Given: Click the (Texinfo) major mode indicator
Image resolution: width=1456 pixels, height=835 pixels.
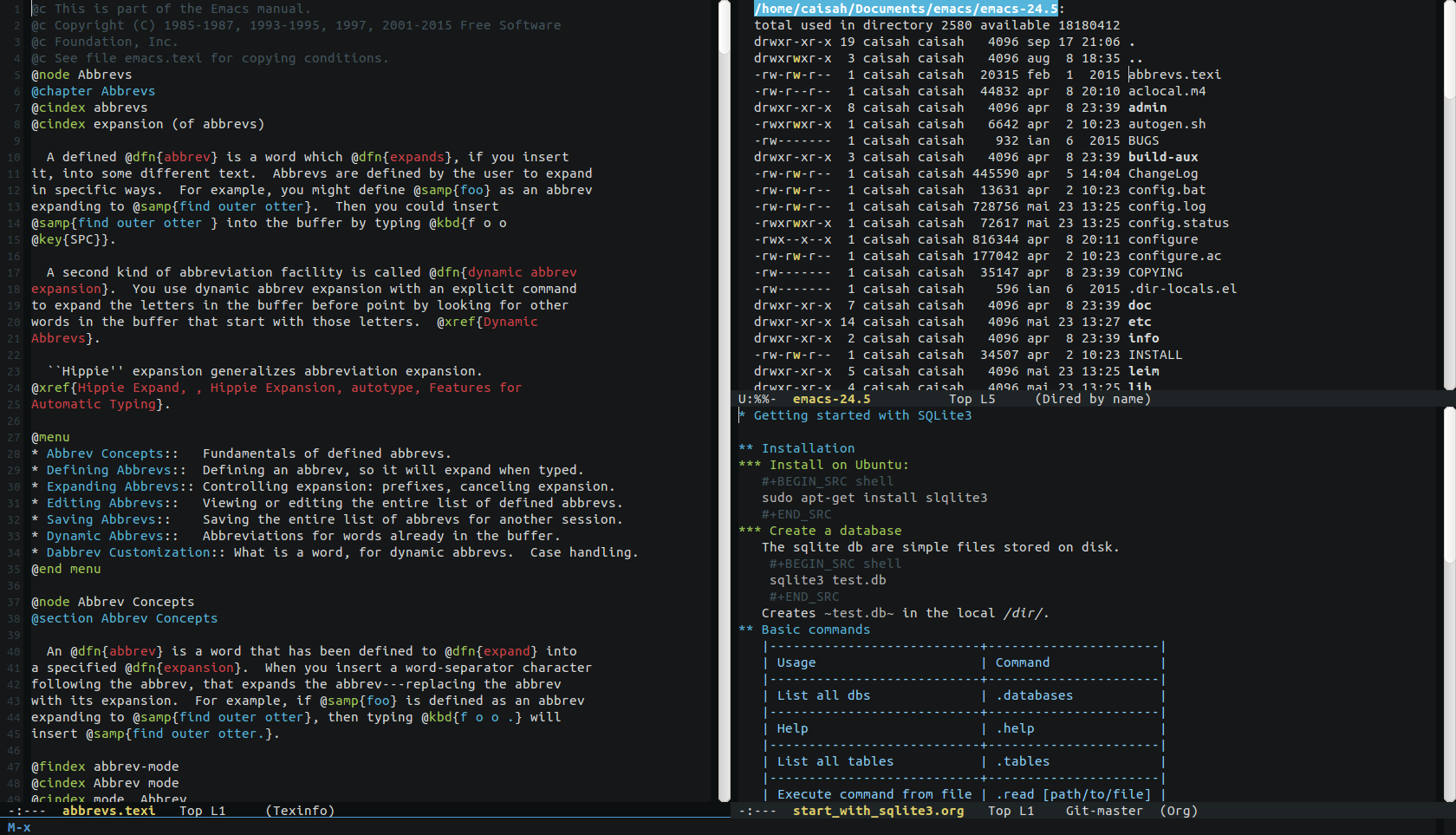Looking at the screenshot, I should 300,811.
